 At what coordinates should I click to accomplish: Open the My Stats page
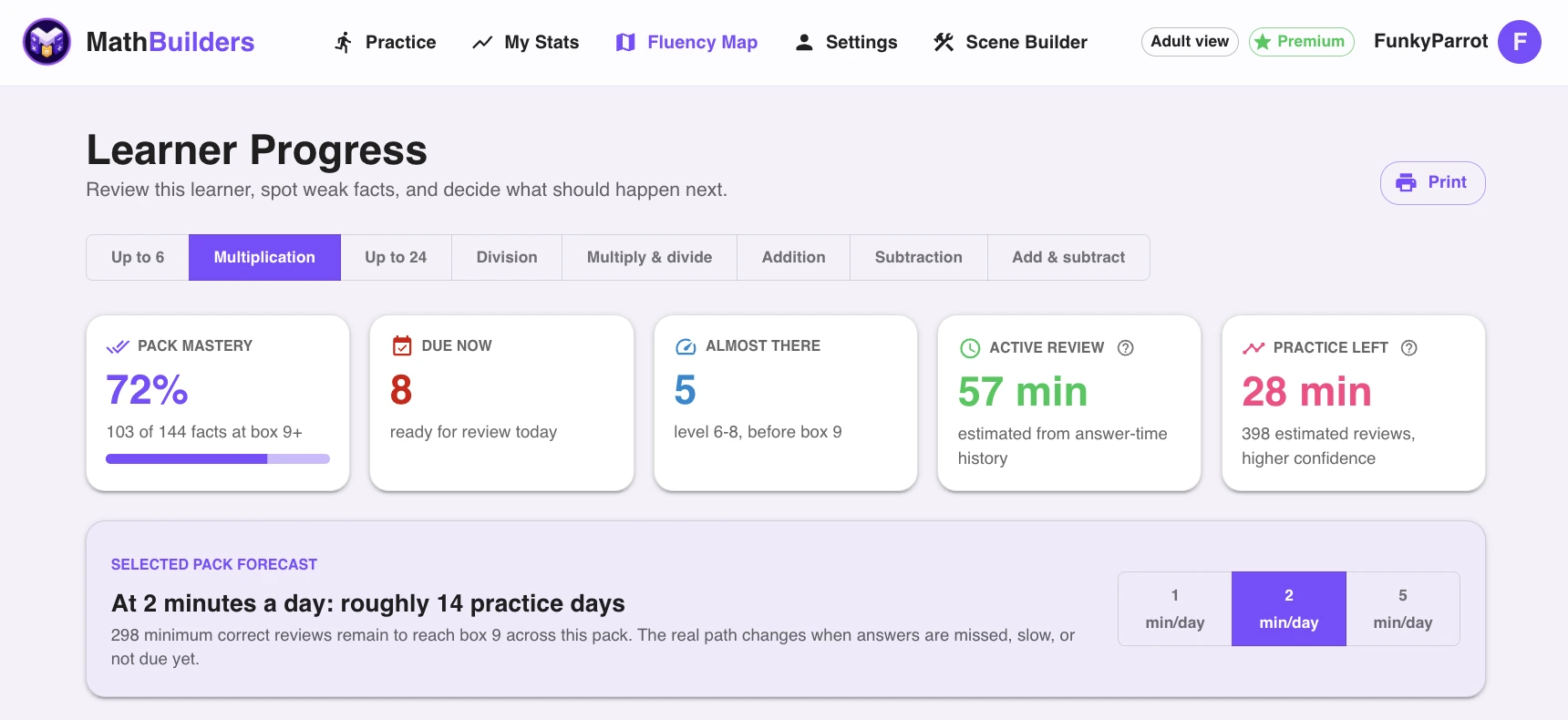click(525, 42)
